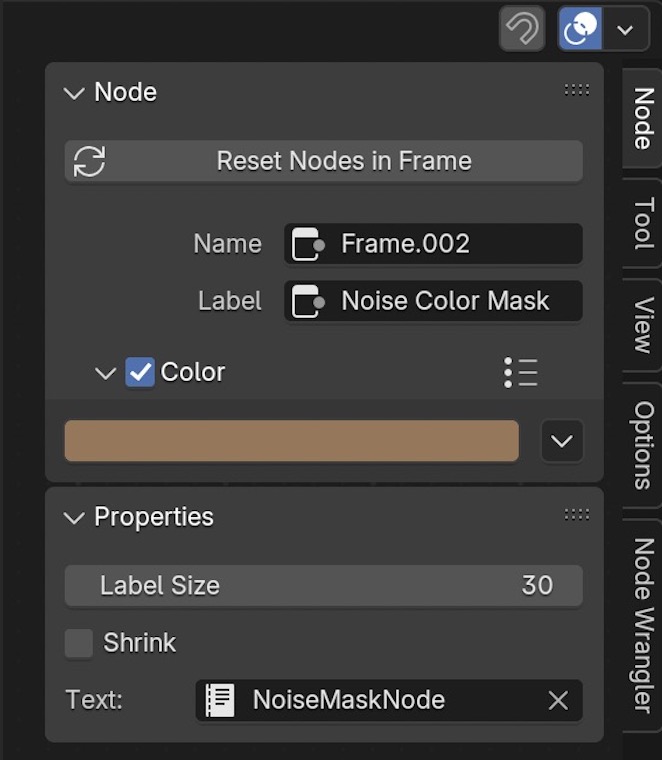
Task: Click the node icon in Label field
Action: [307, 301]
